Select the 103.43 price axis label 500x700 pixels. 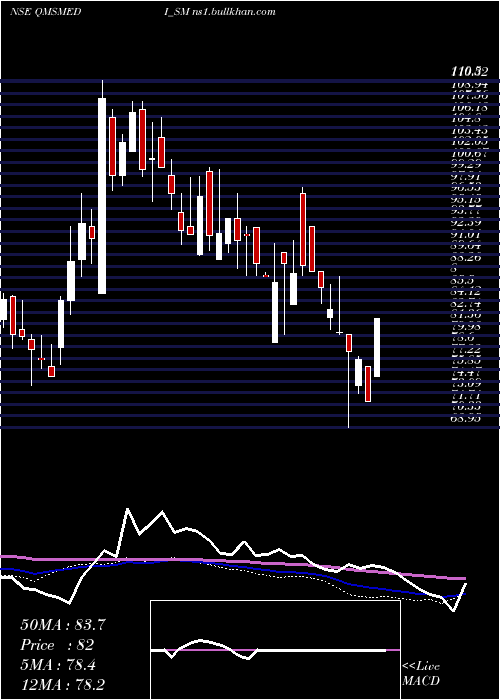click(469, 132)
